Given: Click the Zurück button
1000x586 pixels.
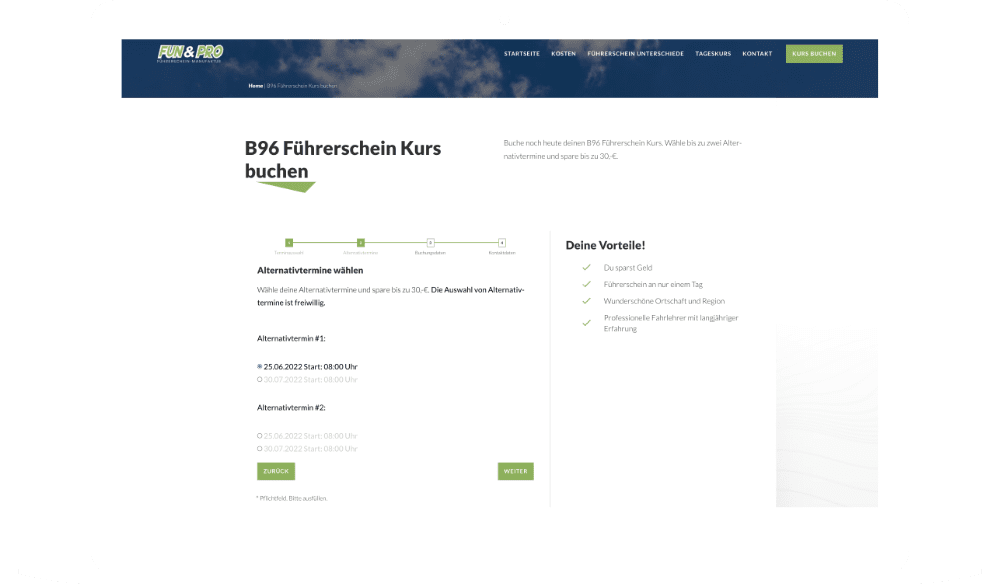Looking at the screenshot, I should click(276, 471).
